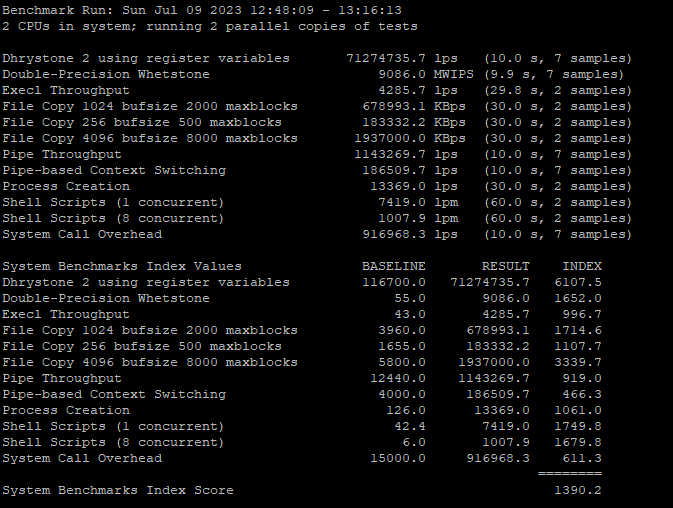Click the value '1007.9 lpm'

[x=418, y=218]
